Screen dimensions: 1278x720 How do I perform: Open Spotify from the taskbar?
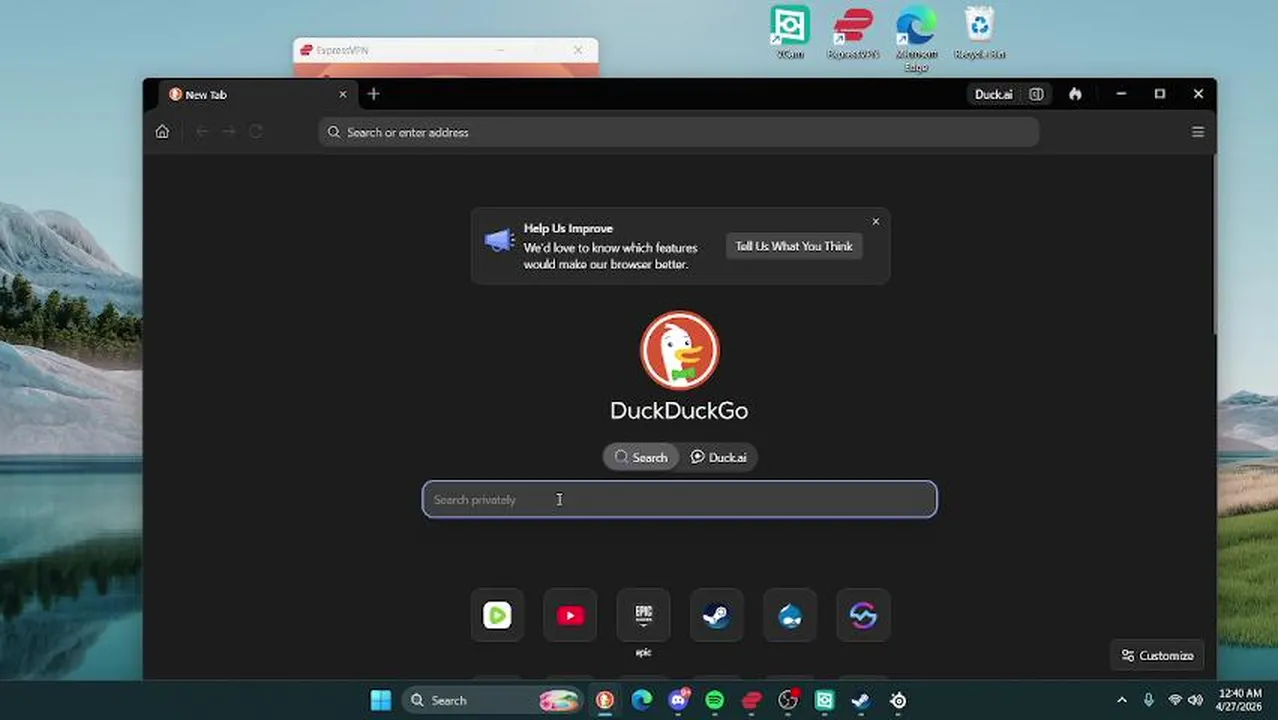click(714, 700)
